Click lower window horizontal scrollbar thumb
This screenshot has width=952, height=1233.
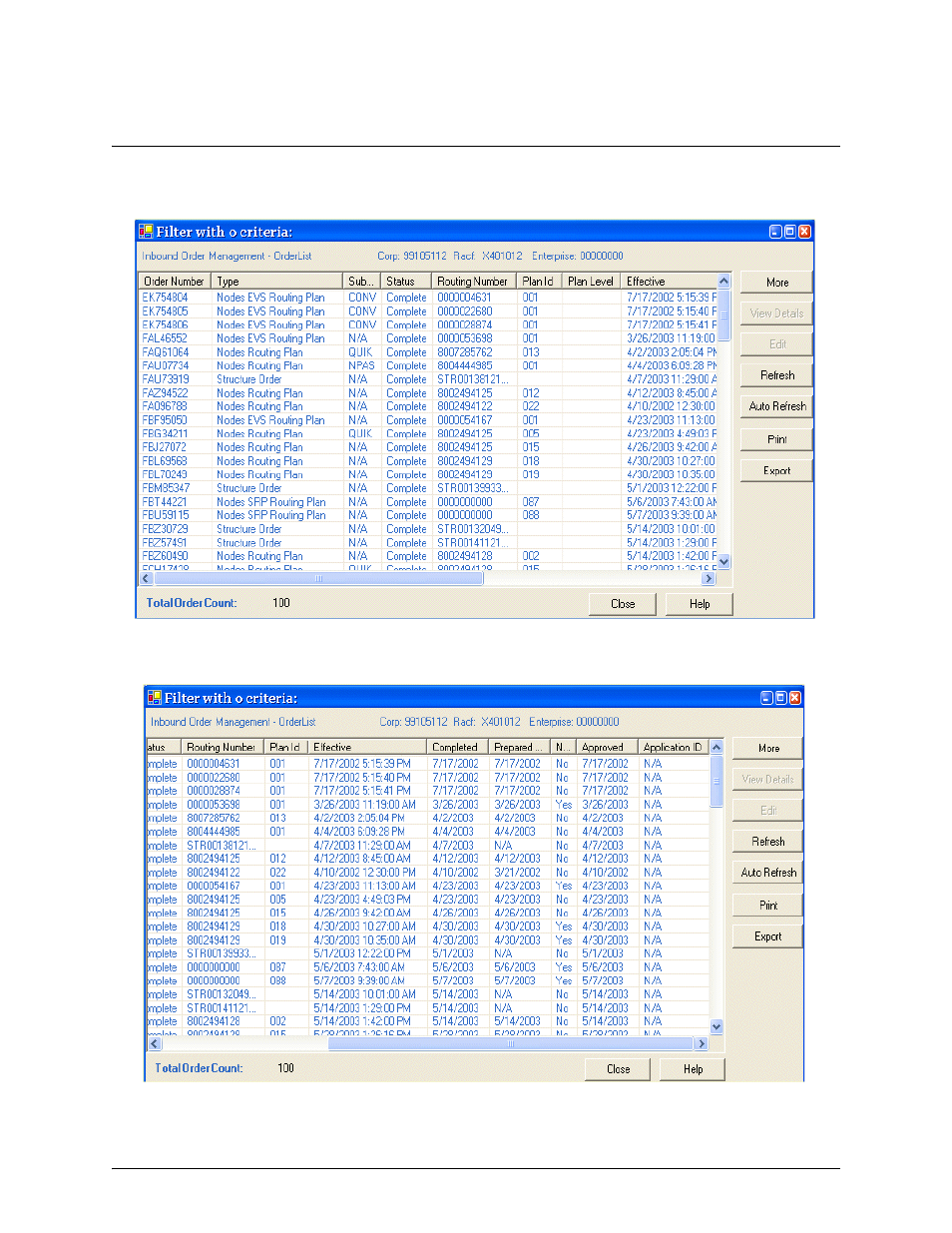[510, 1043]
